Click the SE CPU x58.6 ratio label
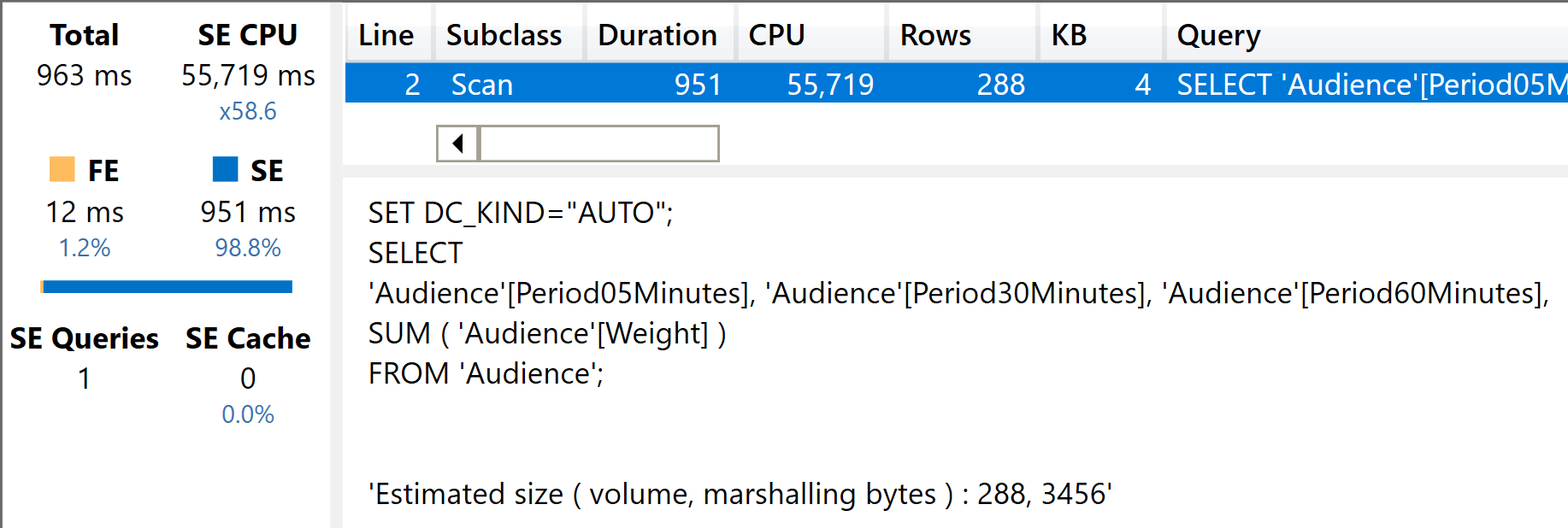This screenshot has height=528, width=1568. pos(248,111)
